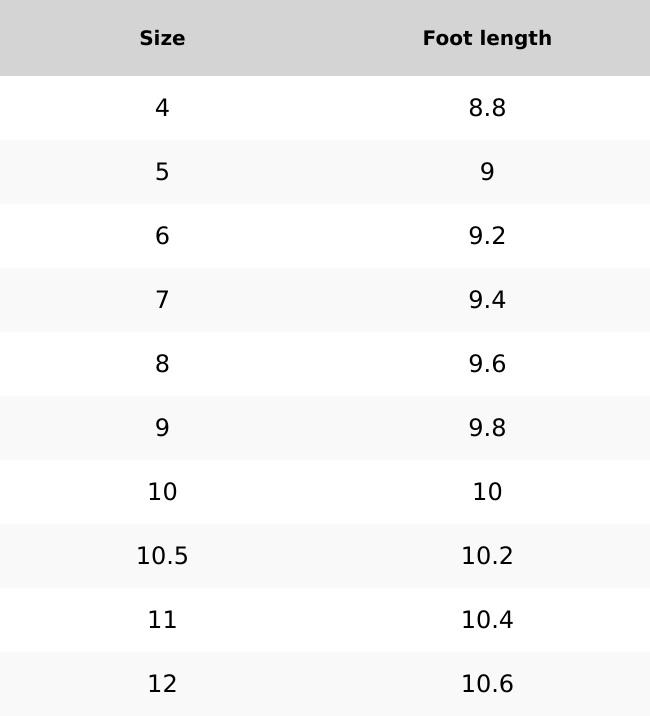Click the 10.4 foot length cell
The image size is (650, 716).
(x=487, y=620)
